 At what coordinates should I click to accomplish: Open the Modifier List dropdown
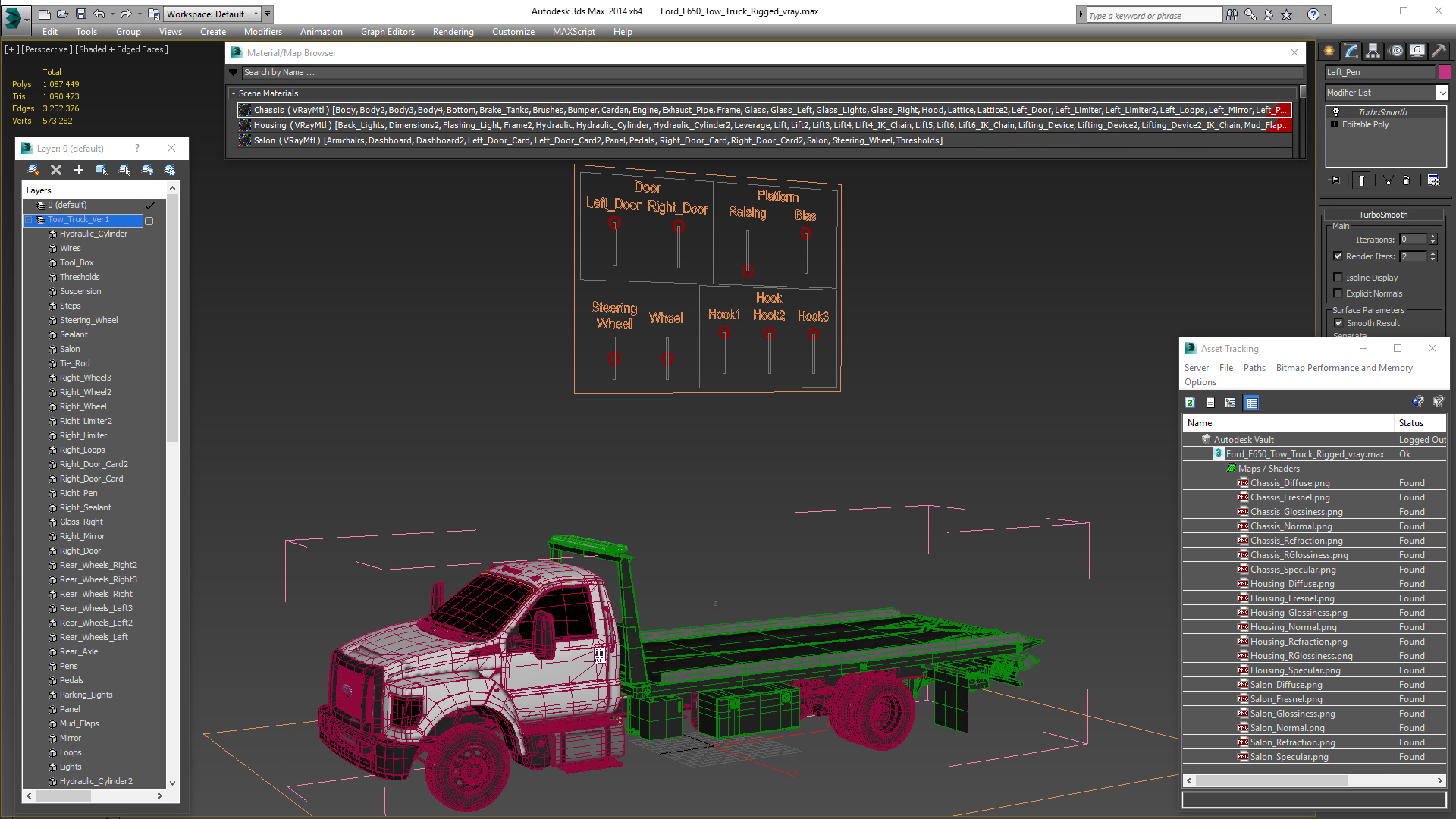1387,93
